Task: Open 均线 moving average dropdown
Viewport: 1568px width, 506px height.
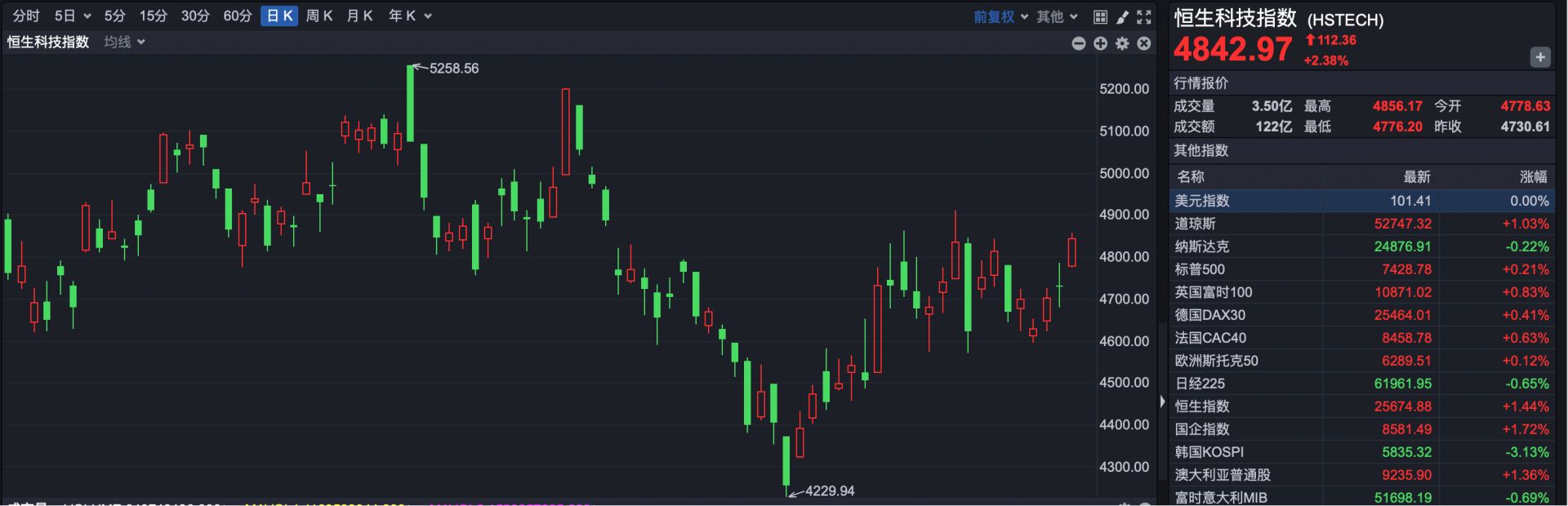Action: click(124, 42)
